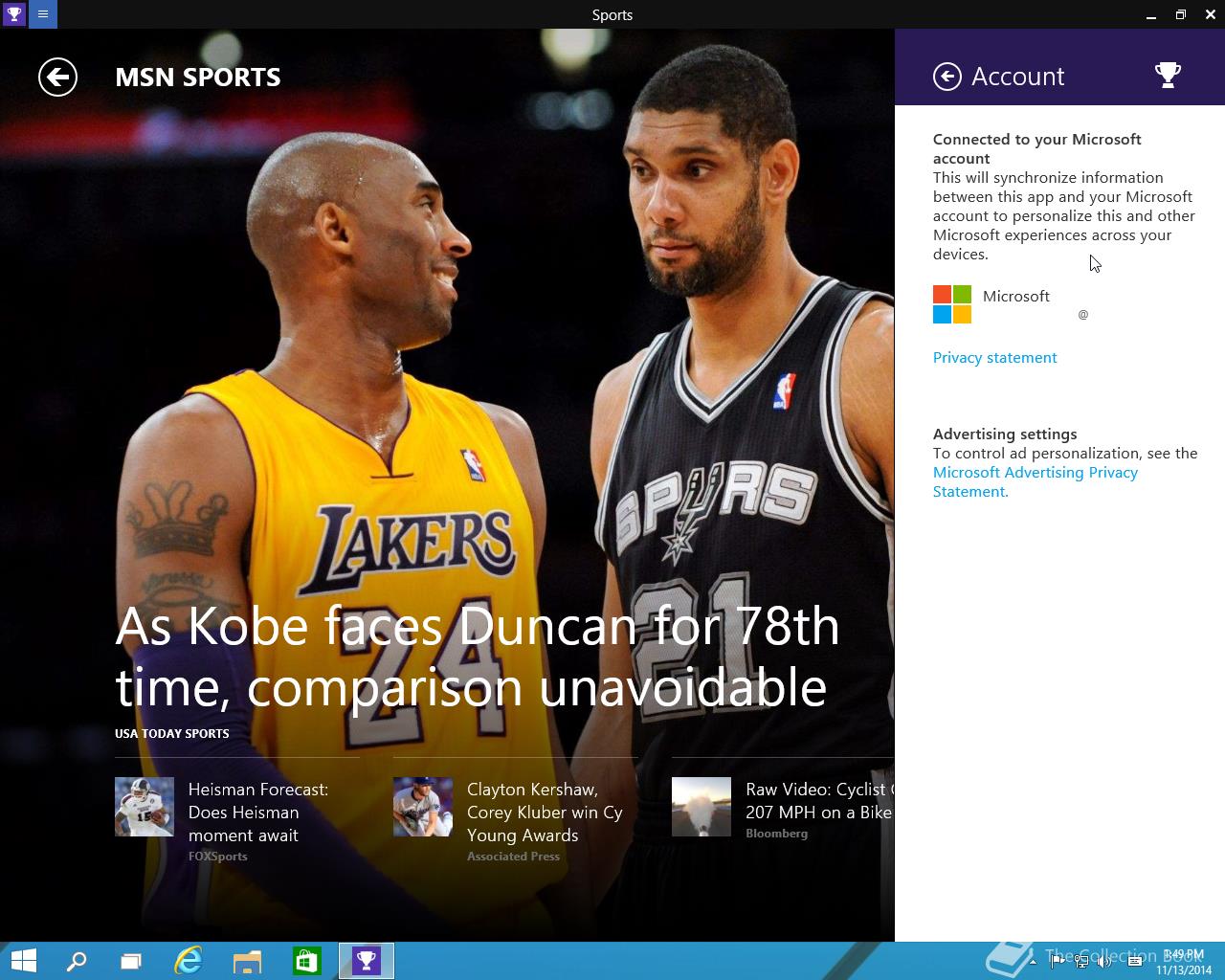This screenshot has height=980, width=1225.
Task: Click the Action Center flag tray icon
Action: coord(1057,962)
